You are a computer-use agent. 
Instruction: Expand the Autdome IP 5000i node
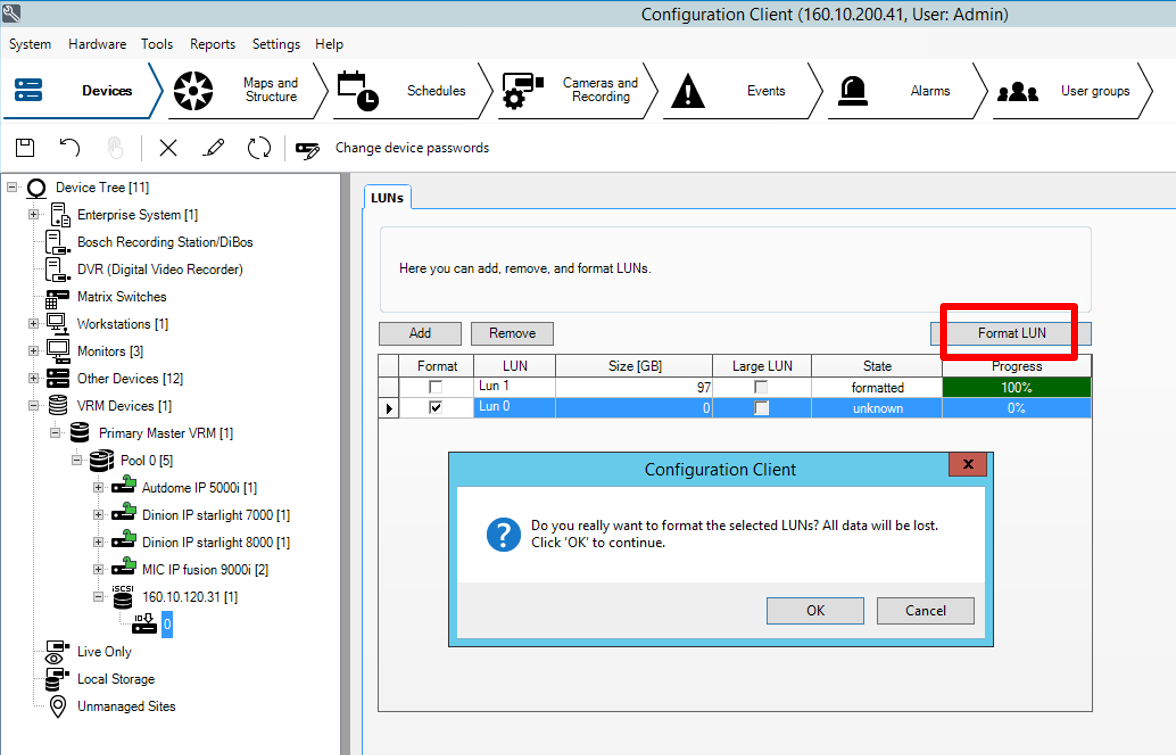[98, 488]
